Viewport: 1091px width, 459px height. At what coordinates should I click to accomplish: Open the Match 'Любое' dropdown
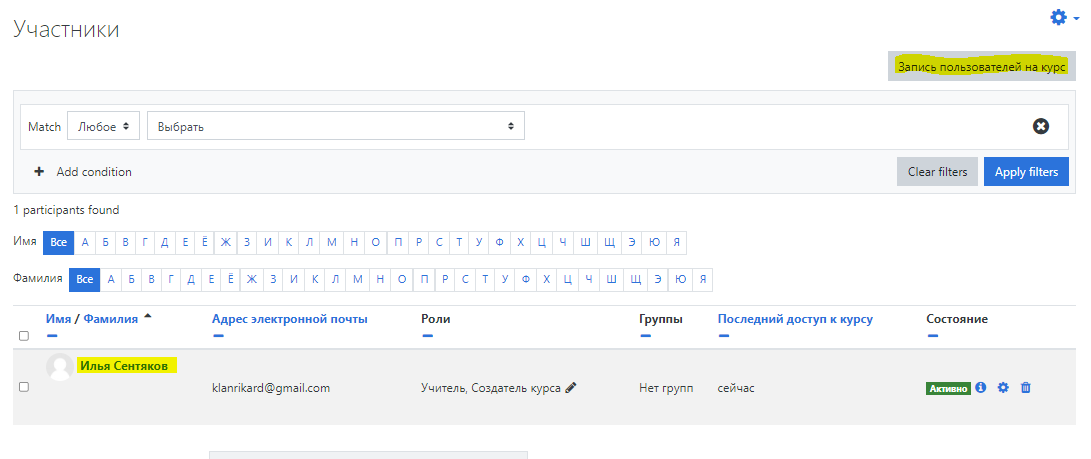103,126
